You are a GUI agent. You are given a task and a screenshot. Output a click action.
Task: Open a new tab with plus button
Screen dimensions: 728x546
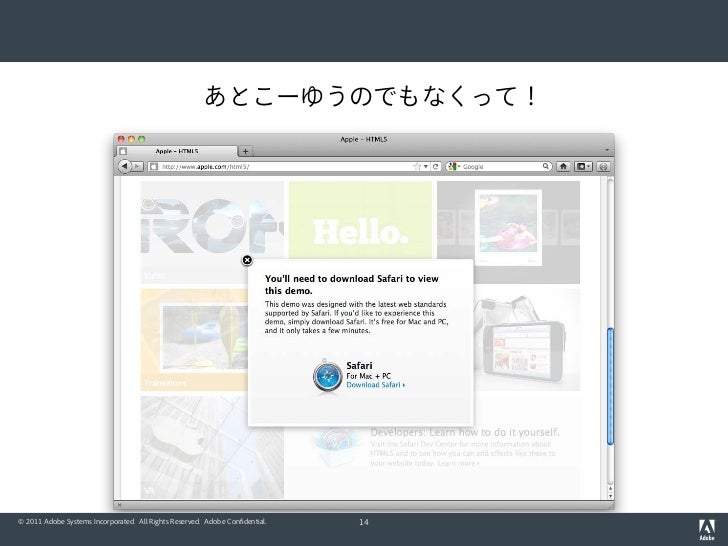click(x=245, y=151)
